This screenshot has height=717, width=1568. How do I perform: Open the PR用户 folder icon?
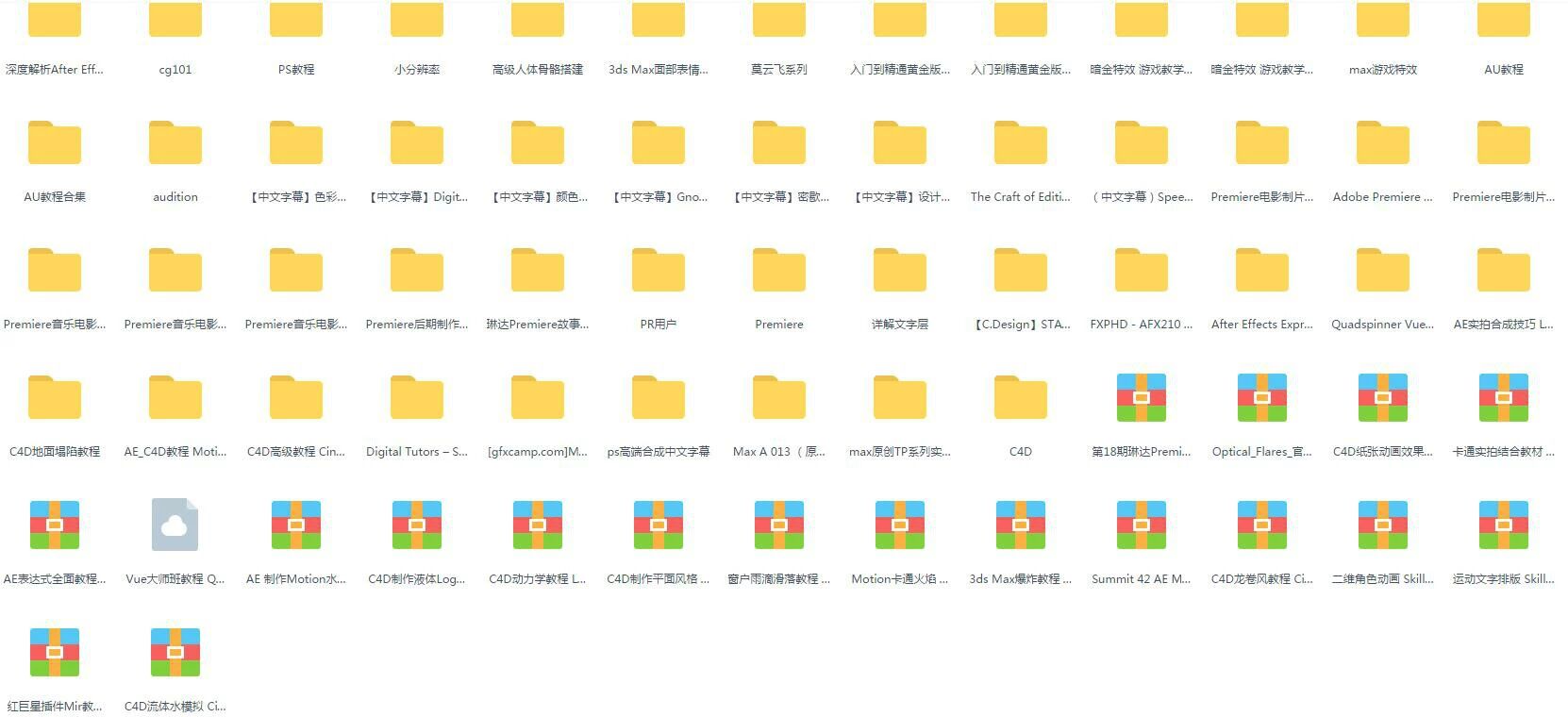[659, 270]
